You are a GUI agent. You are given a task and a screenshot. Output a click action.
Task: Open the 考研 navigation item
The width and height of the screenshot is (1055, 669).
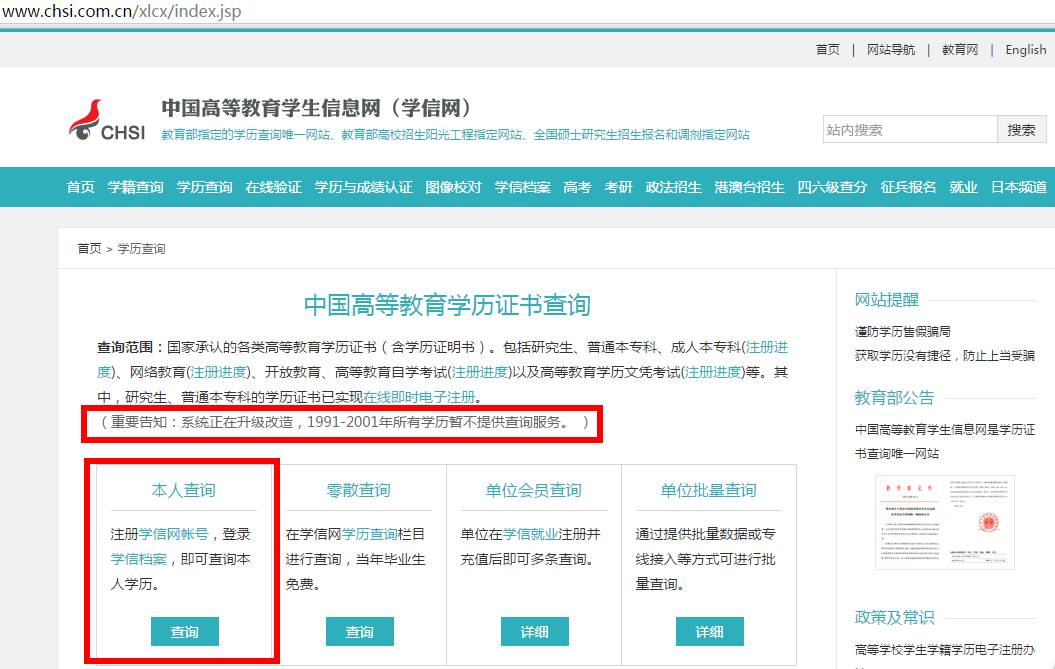pos(618,187)
